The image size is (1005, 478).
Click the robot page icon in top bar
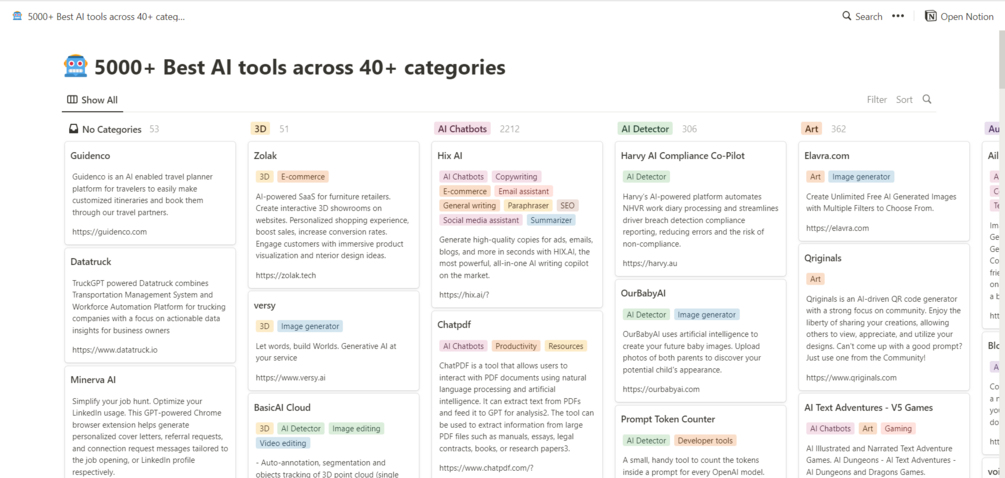click(x=17, y=17)
